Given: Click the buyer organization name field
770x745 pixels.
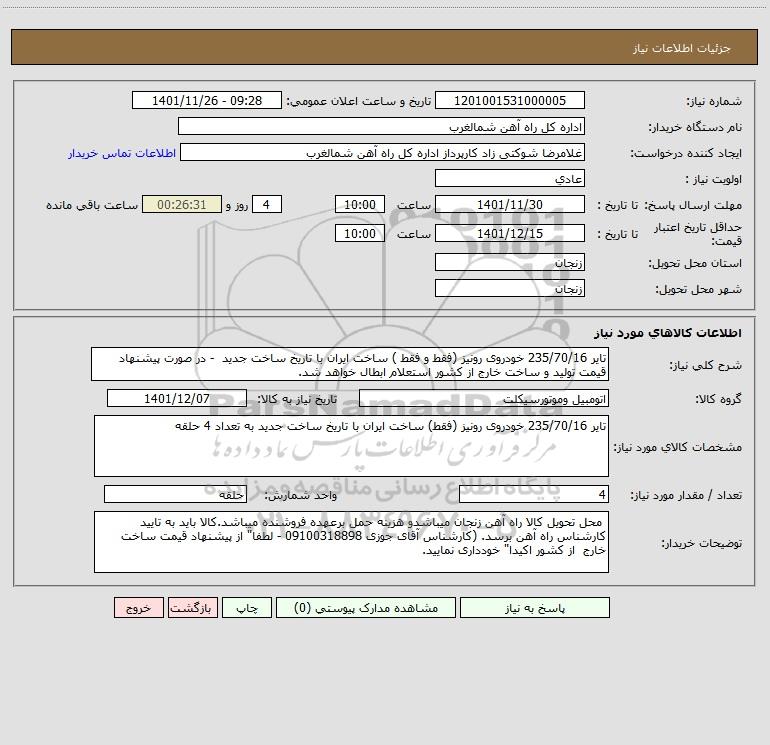Looking at the screenshot, I should click(x=381, y=127).
